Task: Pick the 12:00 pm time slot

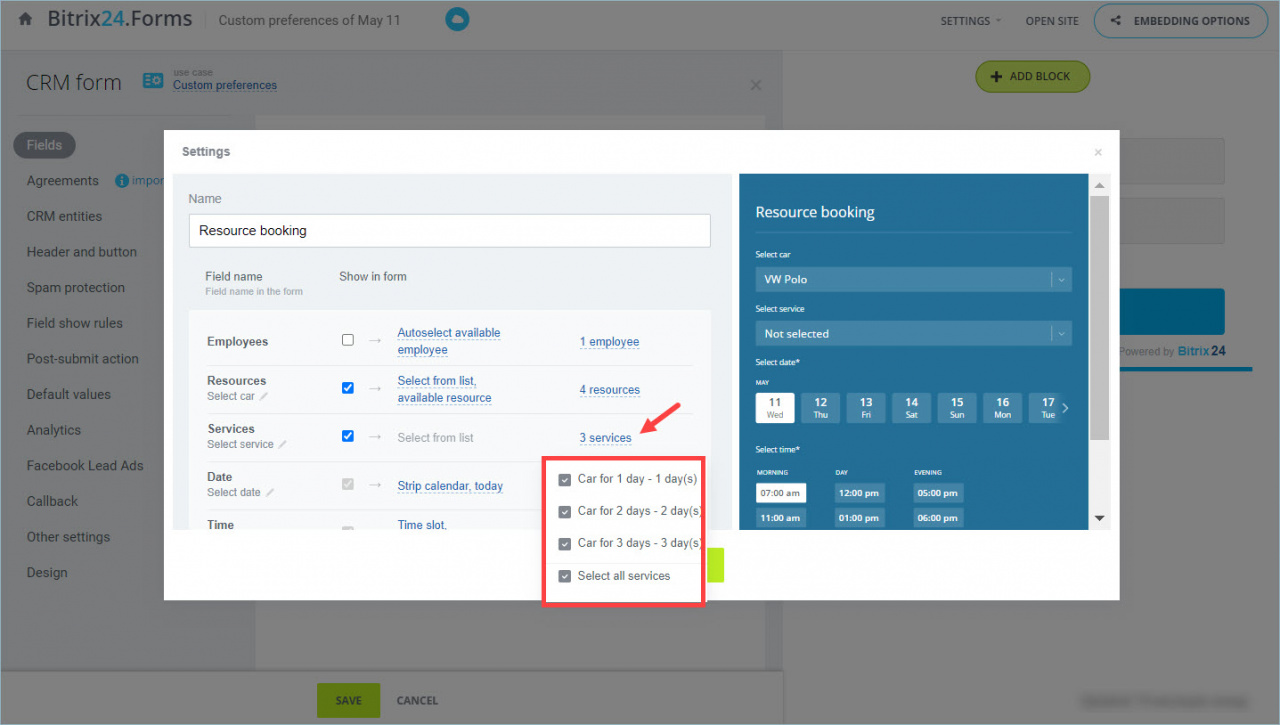Action: coord(859,493)
